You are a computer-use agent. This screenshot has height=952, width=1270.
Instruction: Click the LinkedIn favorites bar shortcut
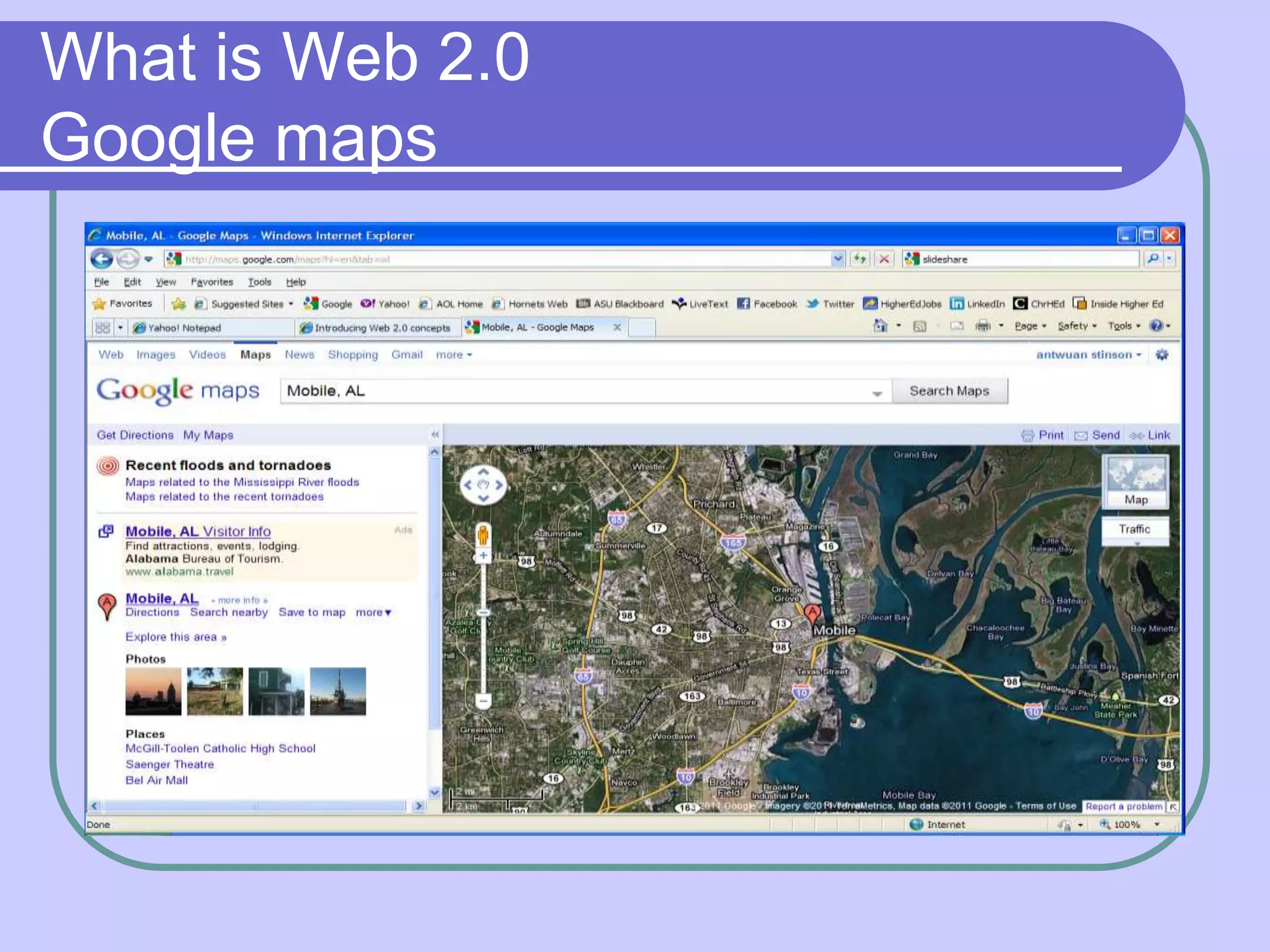click(x=978, y=304)
